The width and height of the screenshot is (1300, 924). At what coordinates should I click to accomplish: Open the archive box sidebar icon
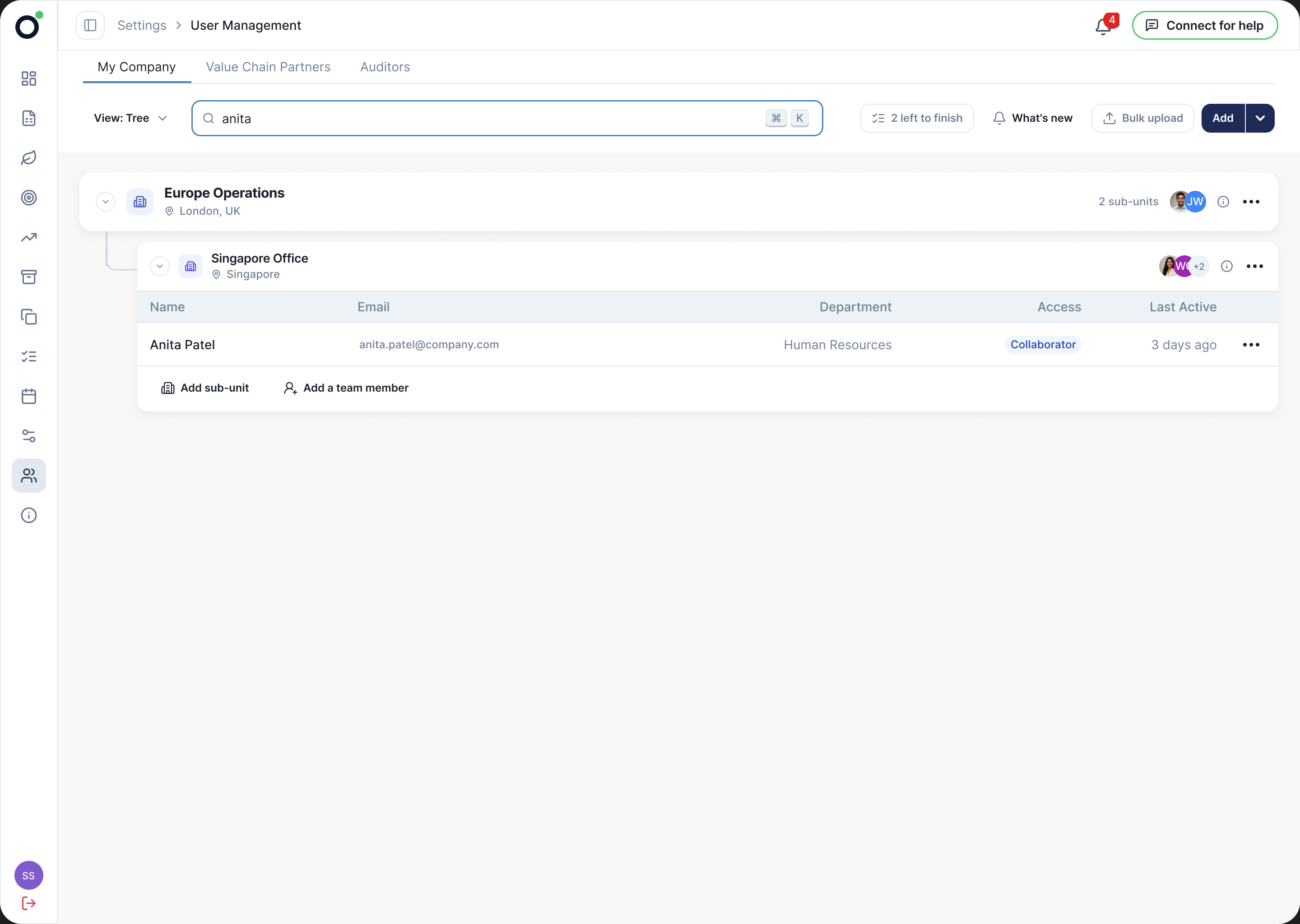pyautogui.click(x=28, y=277)
